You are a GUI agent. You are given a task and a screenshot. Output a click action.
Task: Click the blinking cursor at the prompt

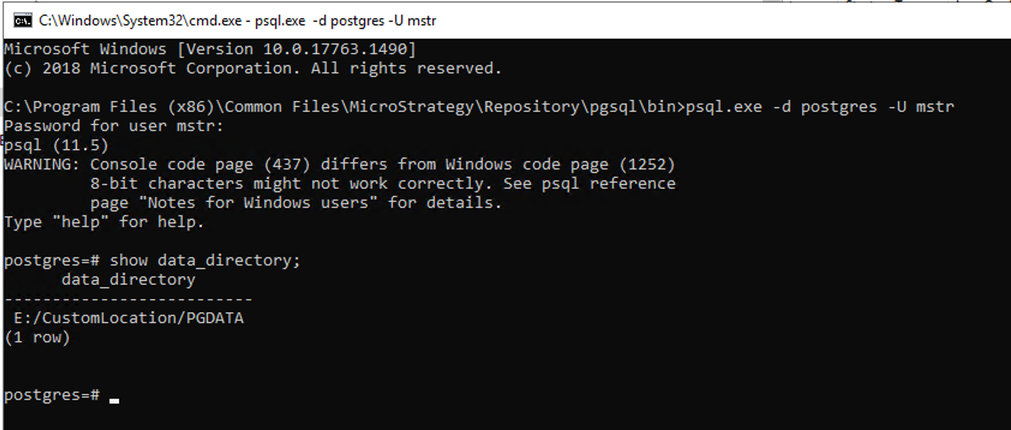coord(115,400)
